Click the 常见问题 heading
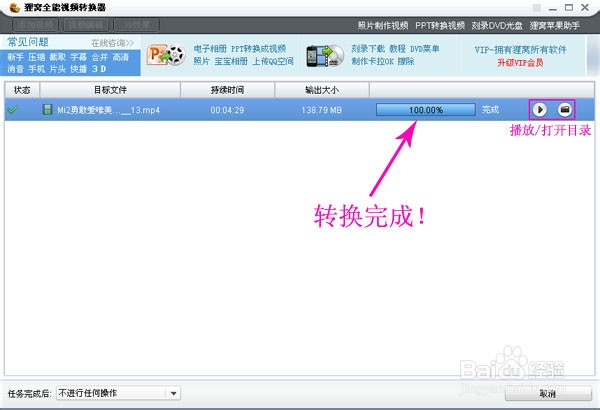600x410 pixels. point(28,42)
